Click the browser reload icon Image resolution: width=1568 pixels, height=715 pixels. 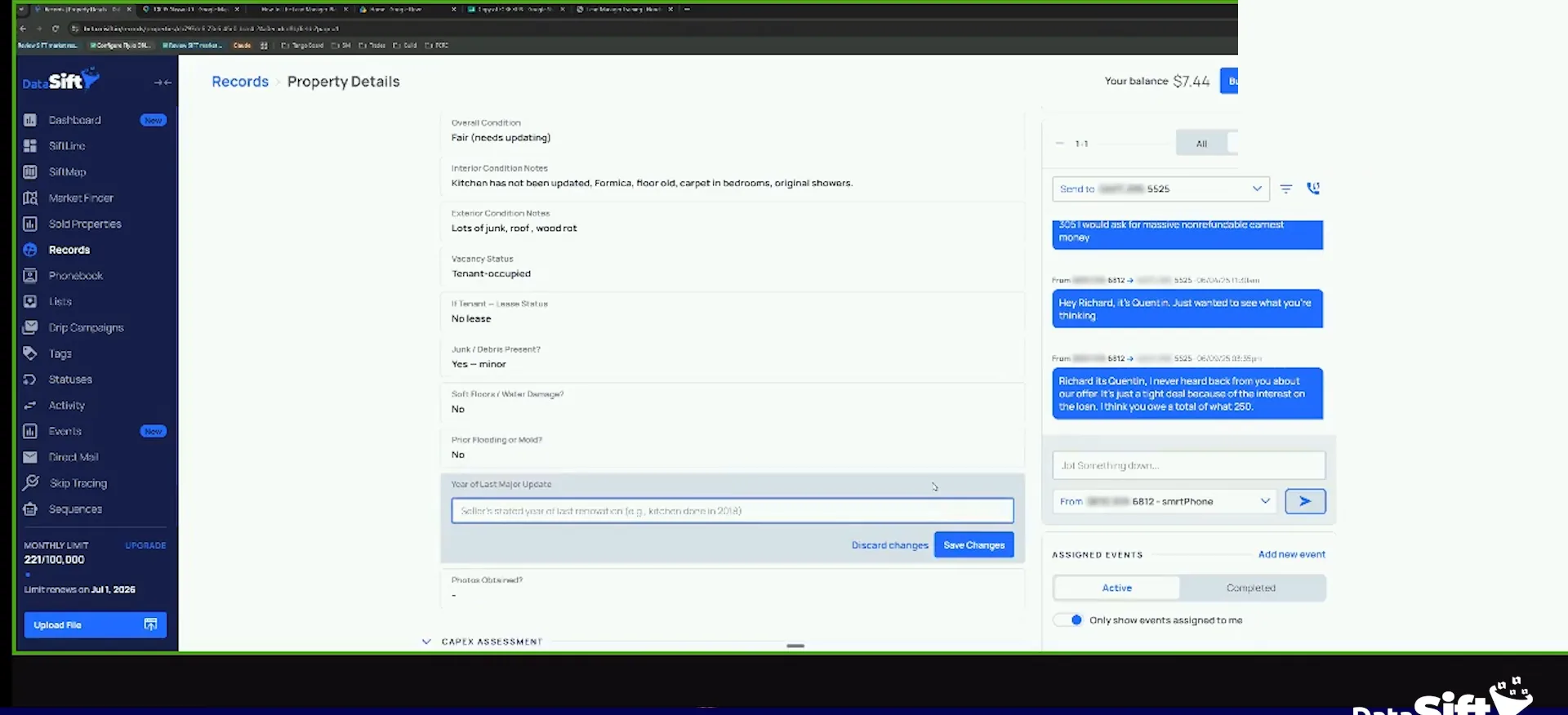coord(56,29)
